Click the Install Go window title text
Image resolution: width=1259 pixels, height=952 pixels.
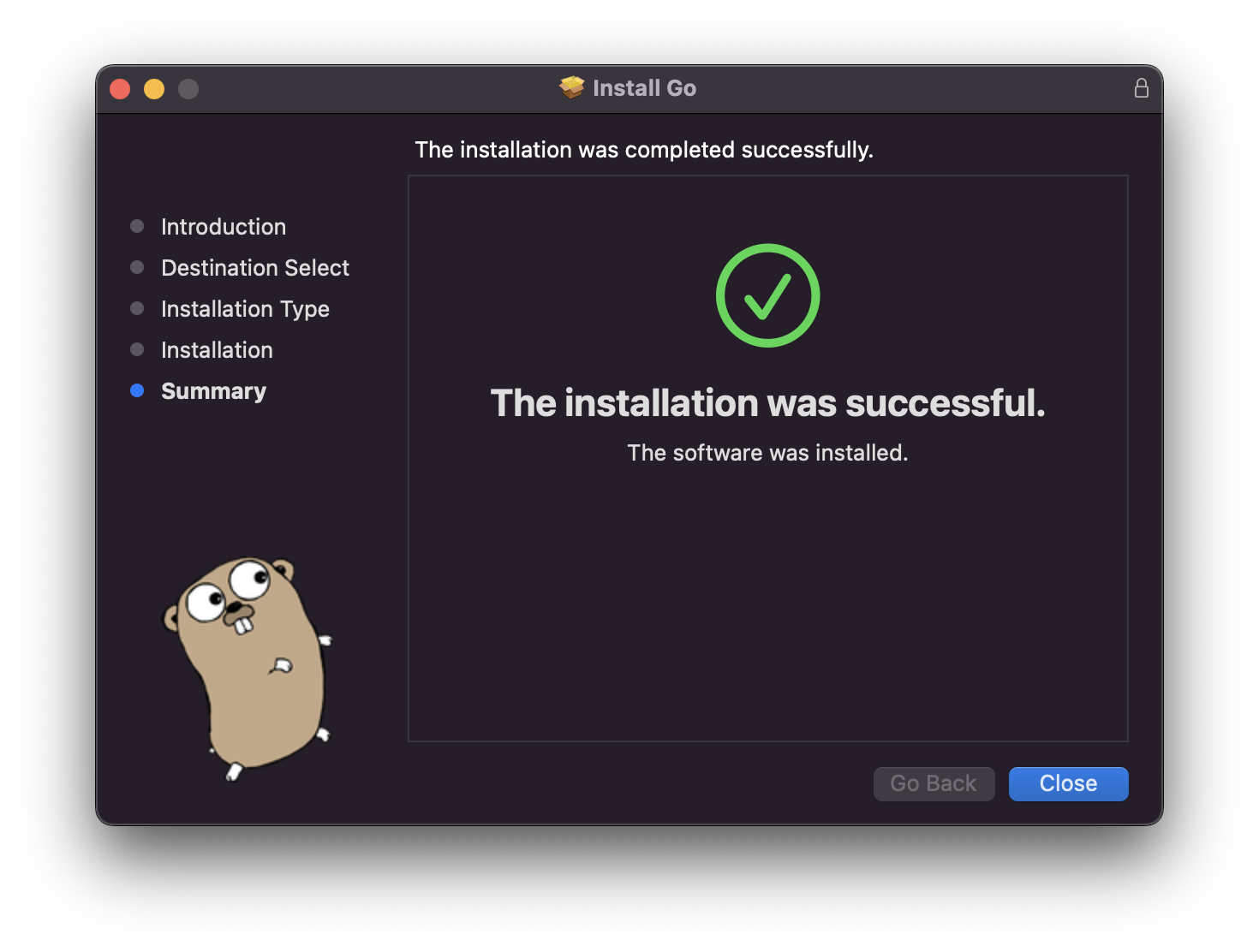pos(644,88)
